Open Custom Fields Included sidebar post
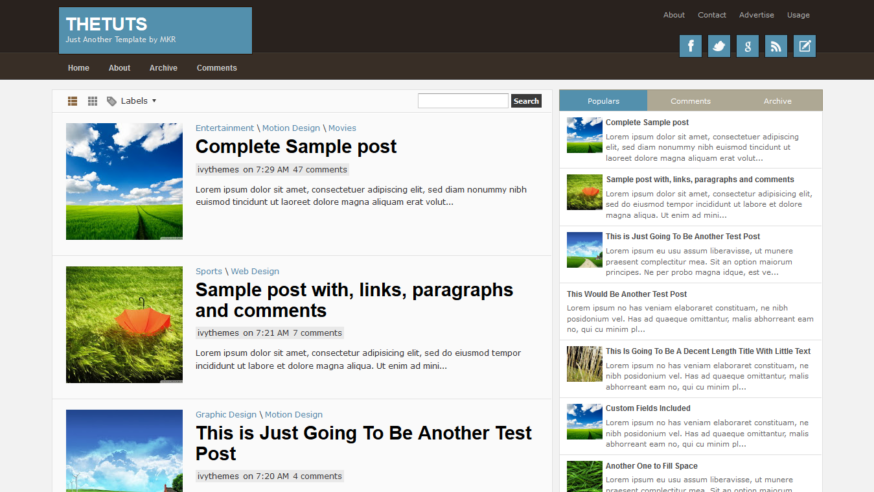Image resolution: width=874 pixels, height=492 pixels. pos(648,408)
